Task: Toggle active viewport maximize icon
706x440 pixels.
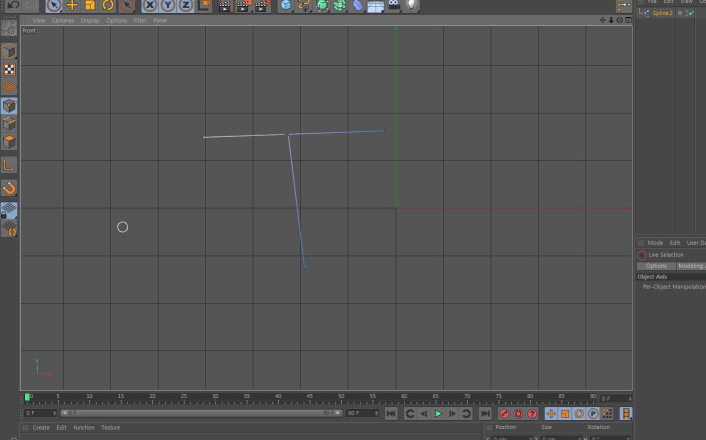Action: pos(628,20)
